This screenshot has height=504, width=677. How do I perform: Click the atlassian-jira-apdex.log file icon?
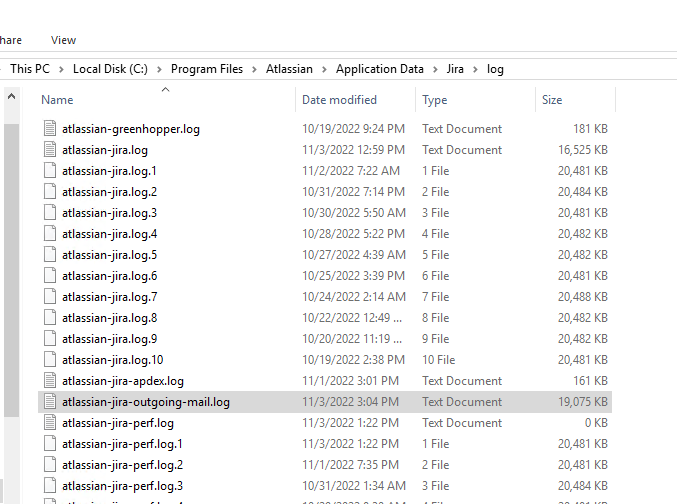click(x=50, y=380)
